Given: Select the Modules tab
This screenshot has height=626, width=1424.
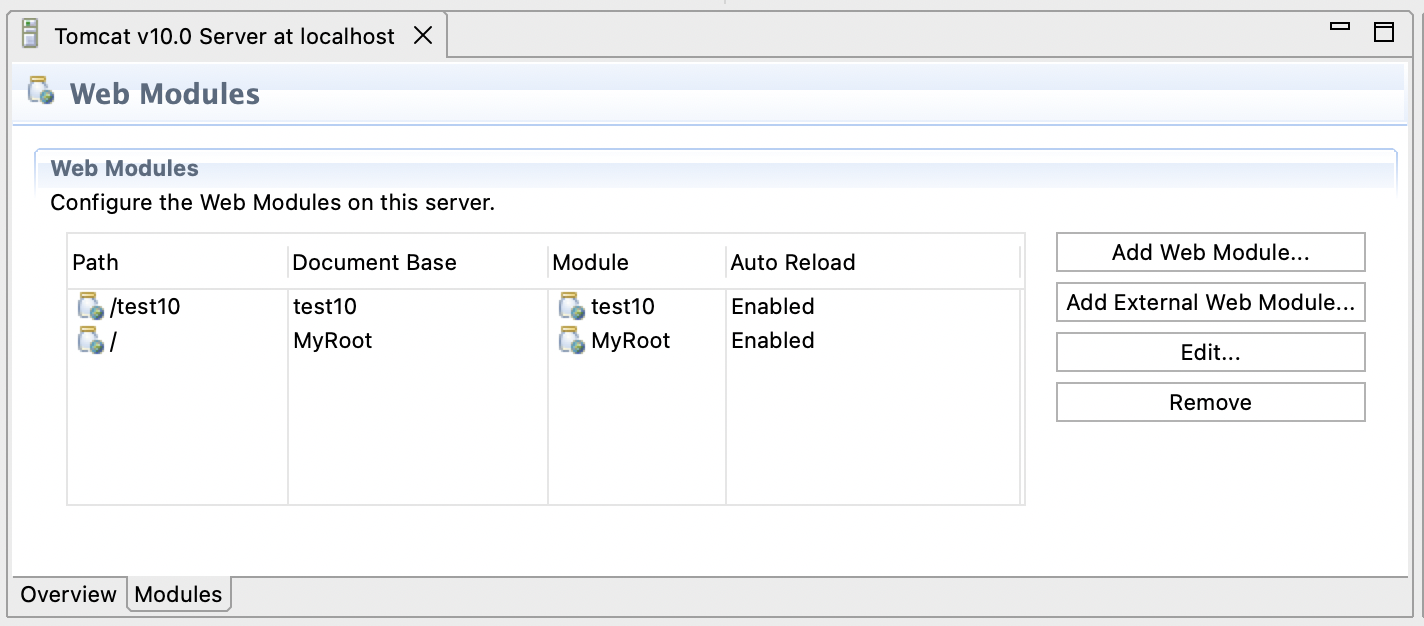Looking at the screenshot, I should point(178,594).
